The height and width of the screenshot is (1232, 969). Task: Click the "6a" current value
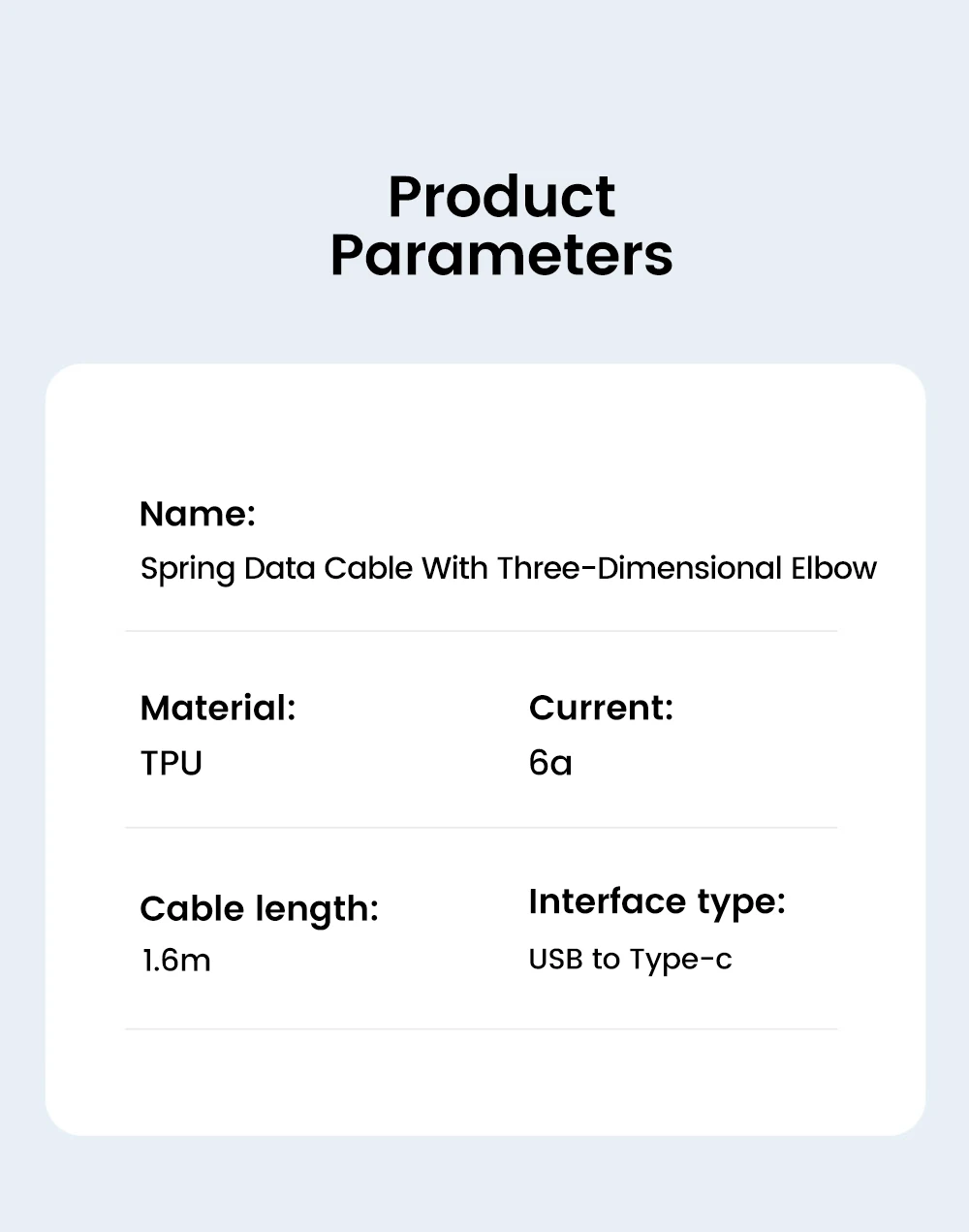coord(550,764)
